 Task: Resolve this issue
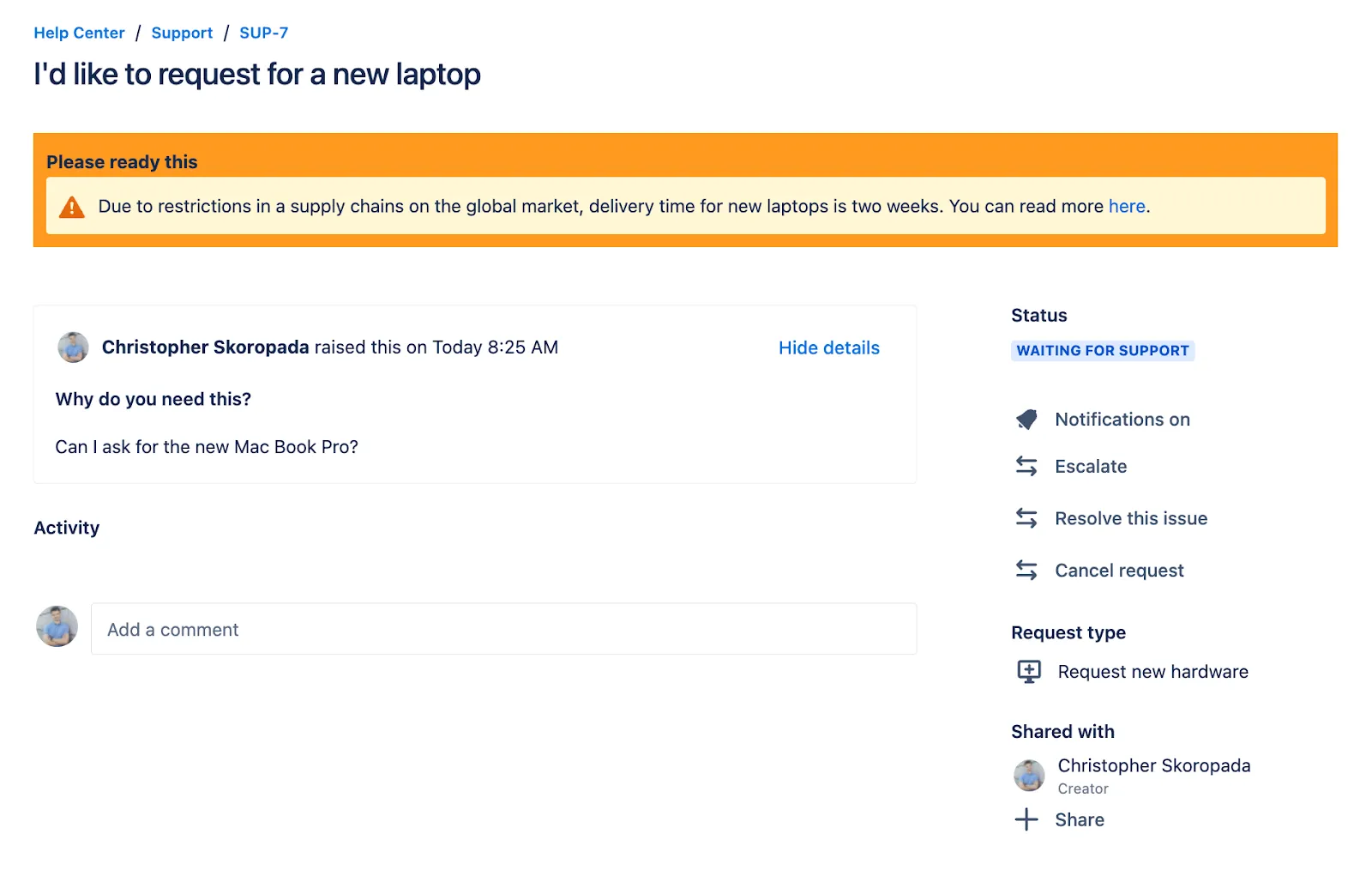tap(1130, 517)
